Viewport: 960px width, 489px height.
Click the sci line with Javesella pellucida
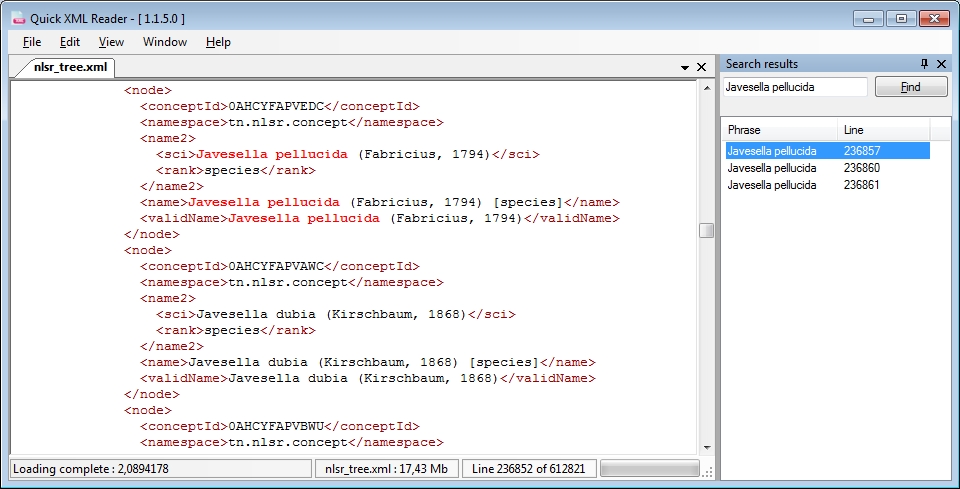tap(348, 154)
